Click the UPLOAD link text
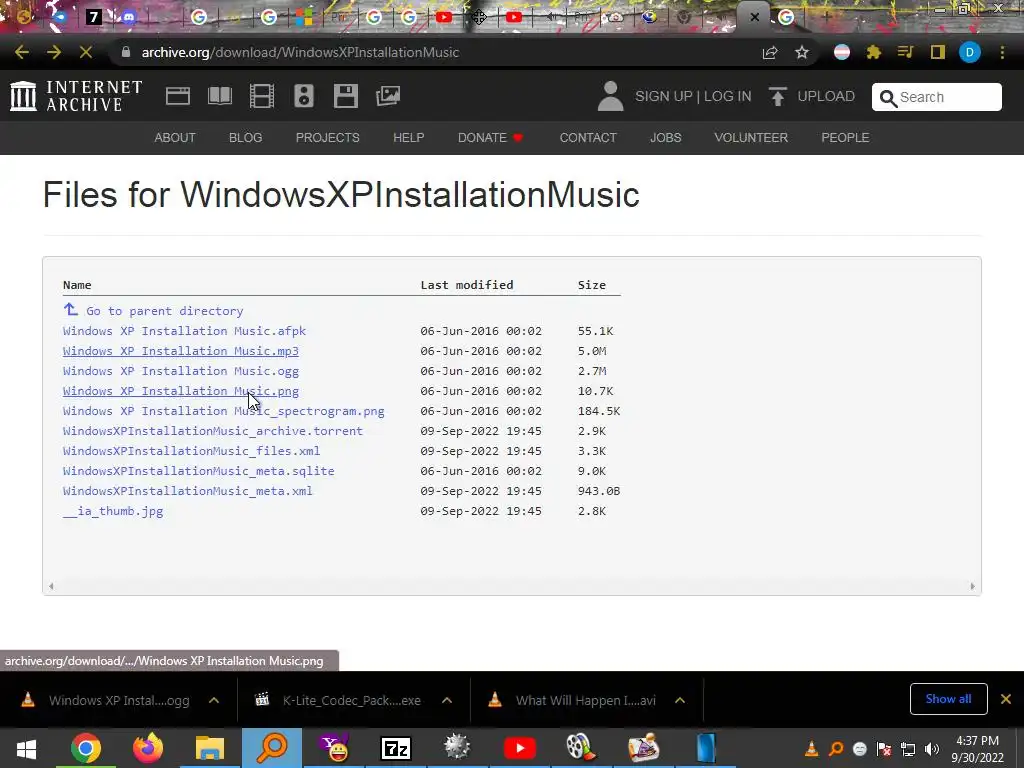Screen dimensions: 1024x768 click(826, 96)
